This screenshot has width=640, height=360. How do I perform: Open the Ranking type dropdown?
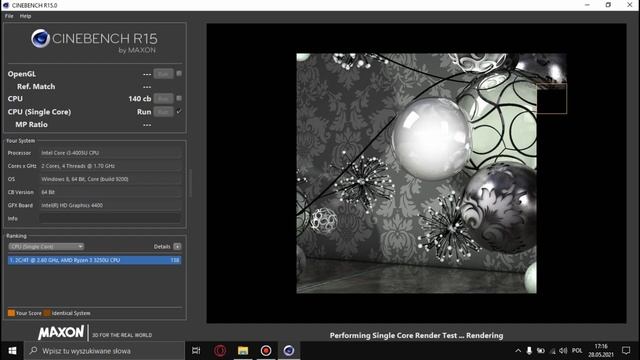pos(46,247)
